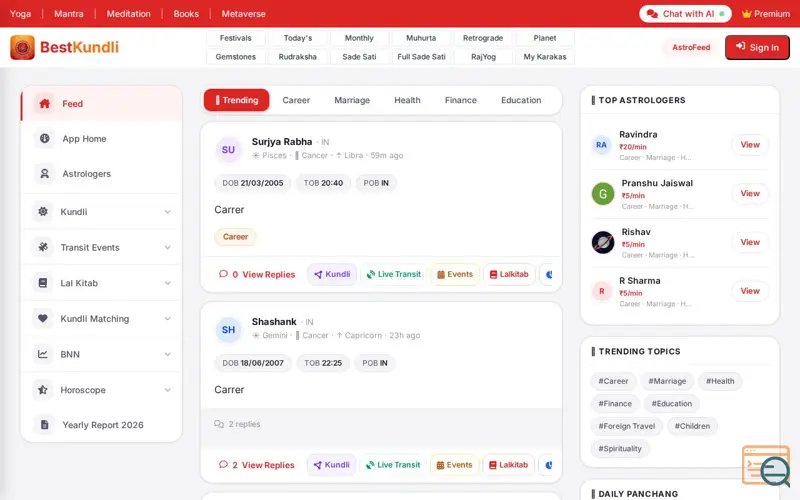Screen dimensions: 800x500
Task: Click the Transit Events icon
Action: pyautogui.click(x=43, y=247)
